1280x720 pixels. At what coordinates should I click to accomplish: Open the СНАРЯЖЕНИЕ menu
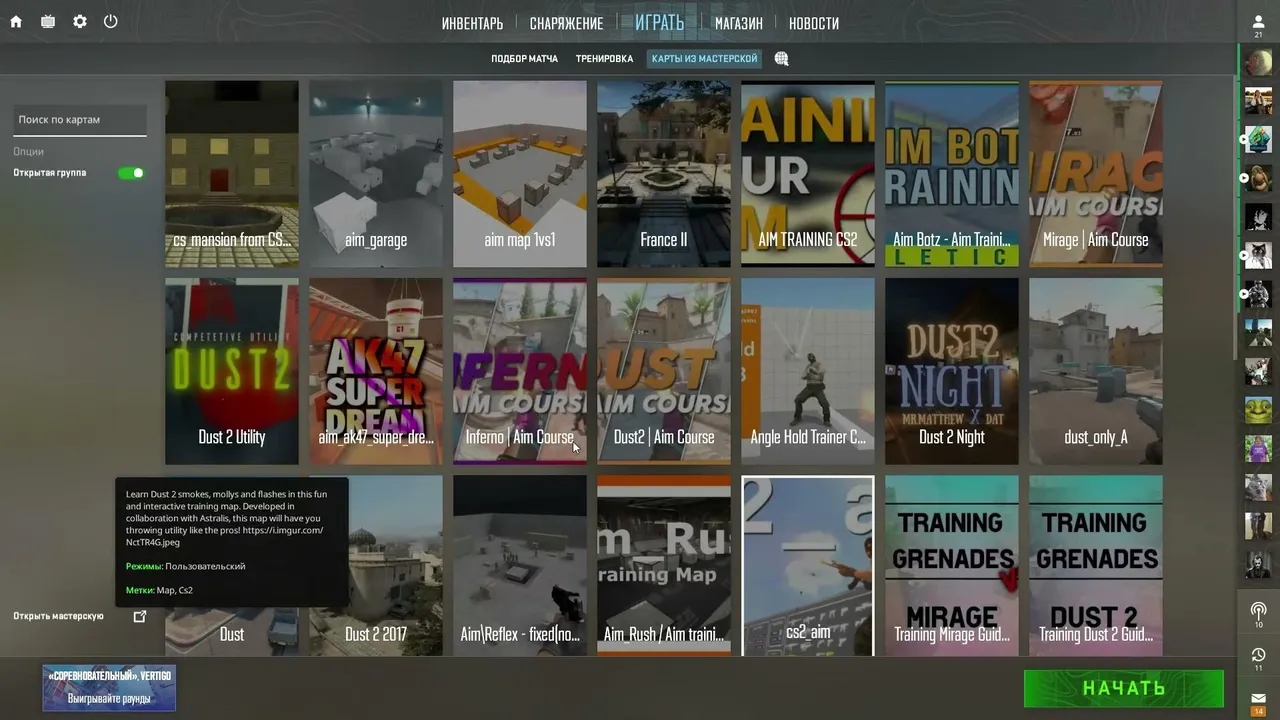click(x=566, y=23)
